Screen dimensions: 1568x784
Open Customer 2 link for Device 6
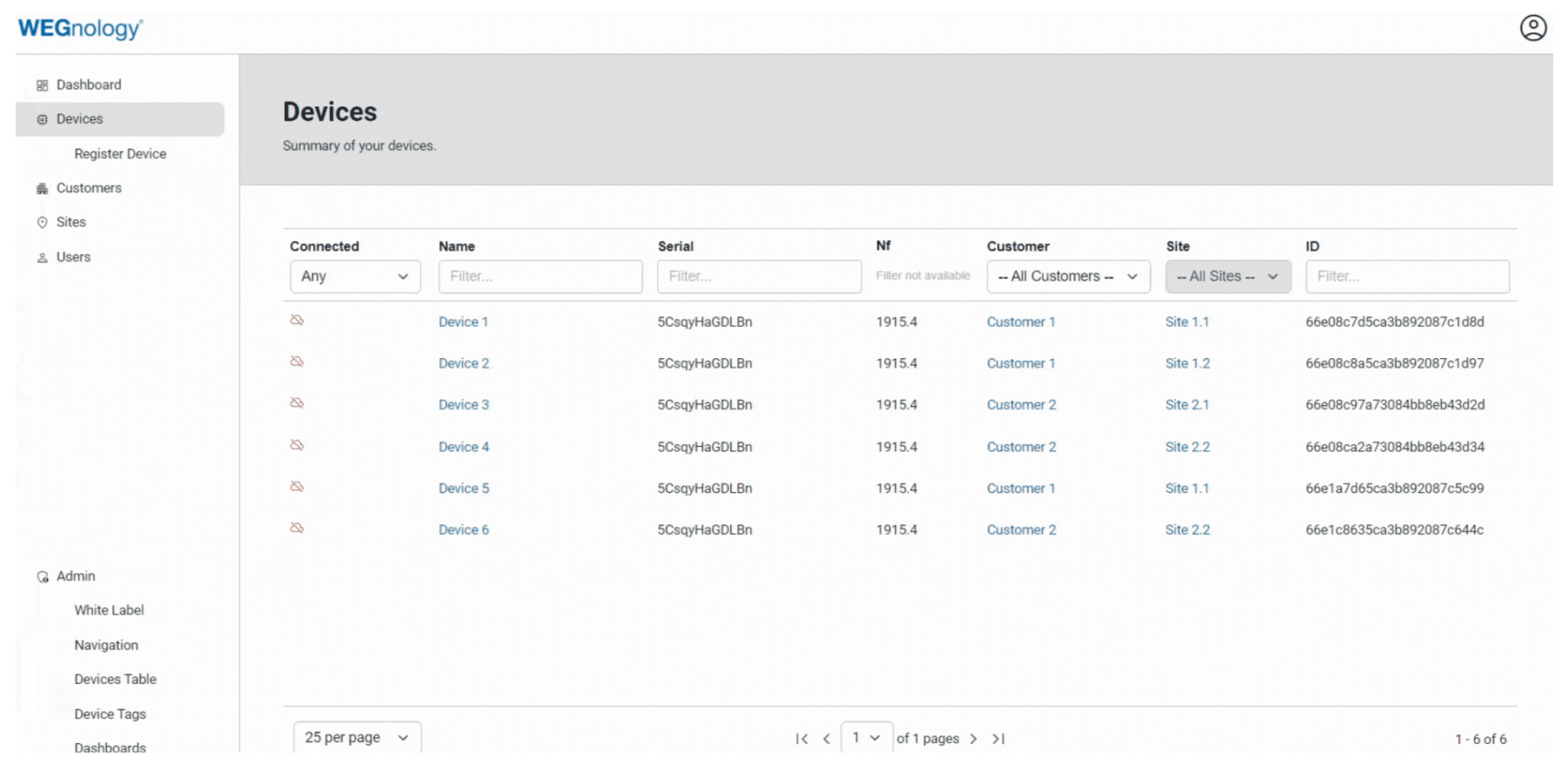tap(1021, 530)
